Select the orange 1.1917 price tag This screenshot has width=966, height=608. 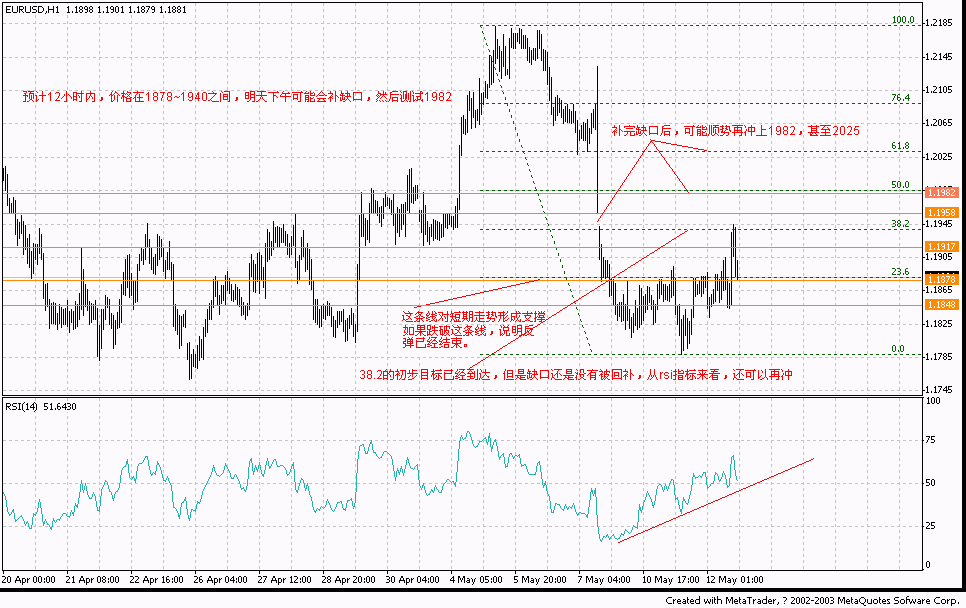pyautogui.click(x=942, y=246)
